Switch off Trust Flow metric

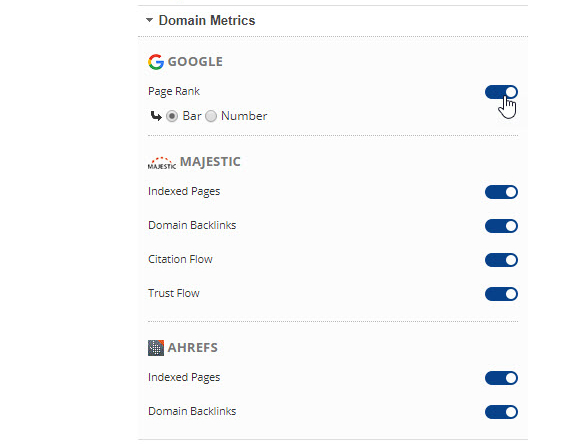(x=501, y=294)
